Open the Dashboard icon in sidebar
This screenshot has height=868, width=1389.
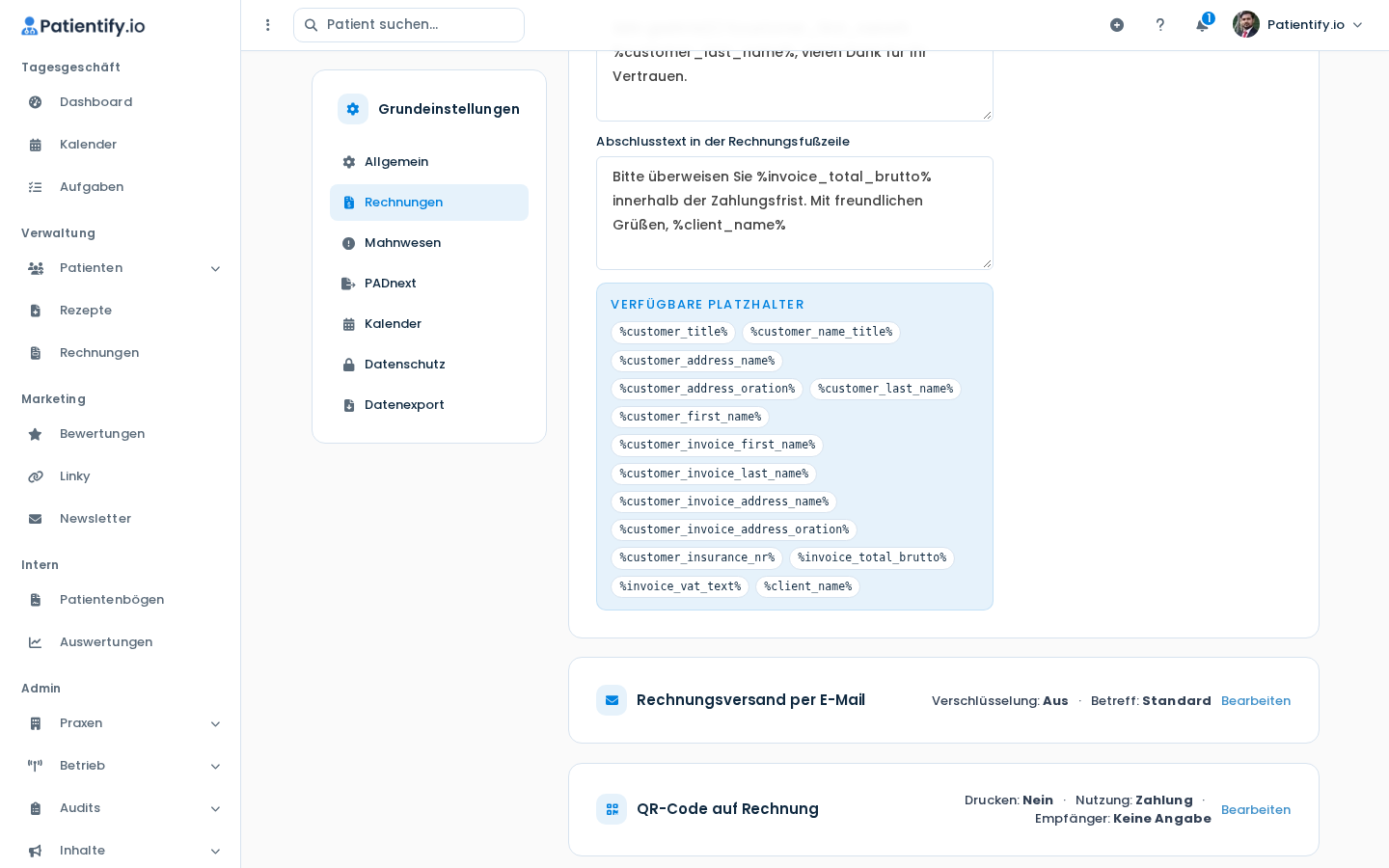[36, 102]
